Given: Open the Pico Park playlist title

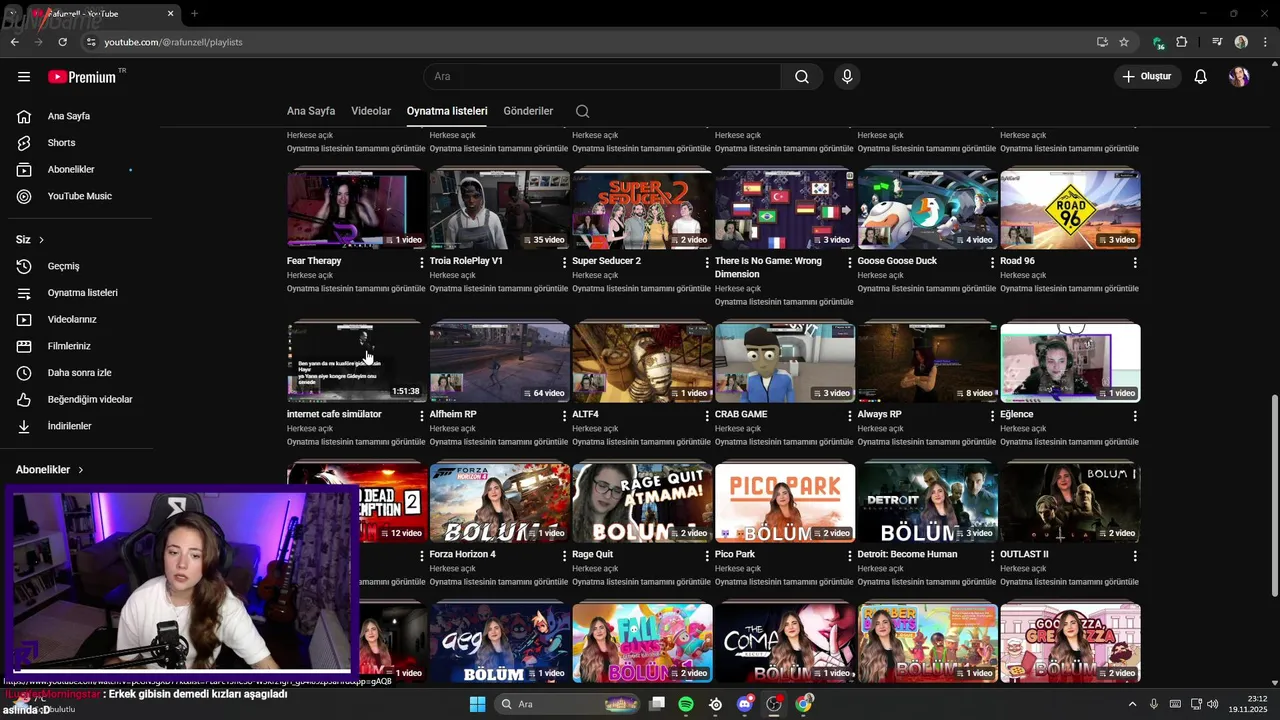Looking at the screenshot, I should tap(735, 554).
